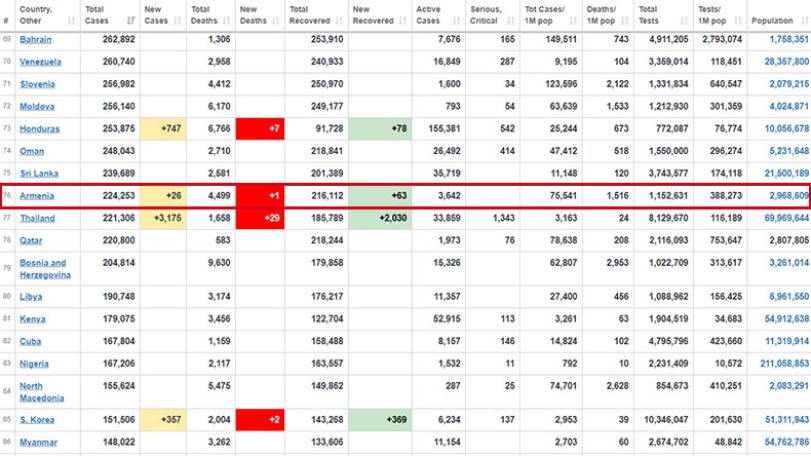Open the S. Korea country link

coord(37,420)
